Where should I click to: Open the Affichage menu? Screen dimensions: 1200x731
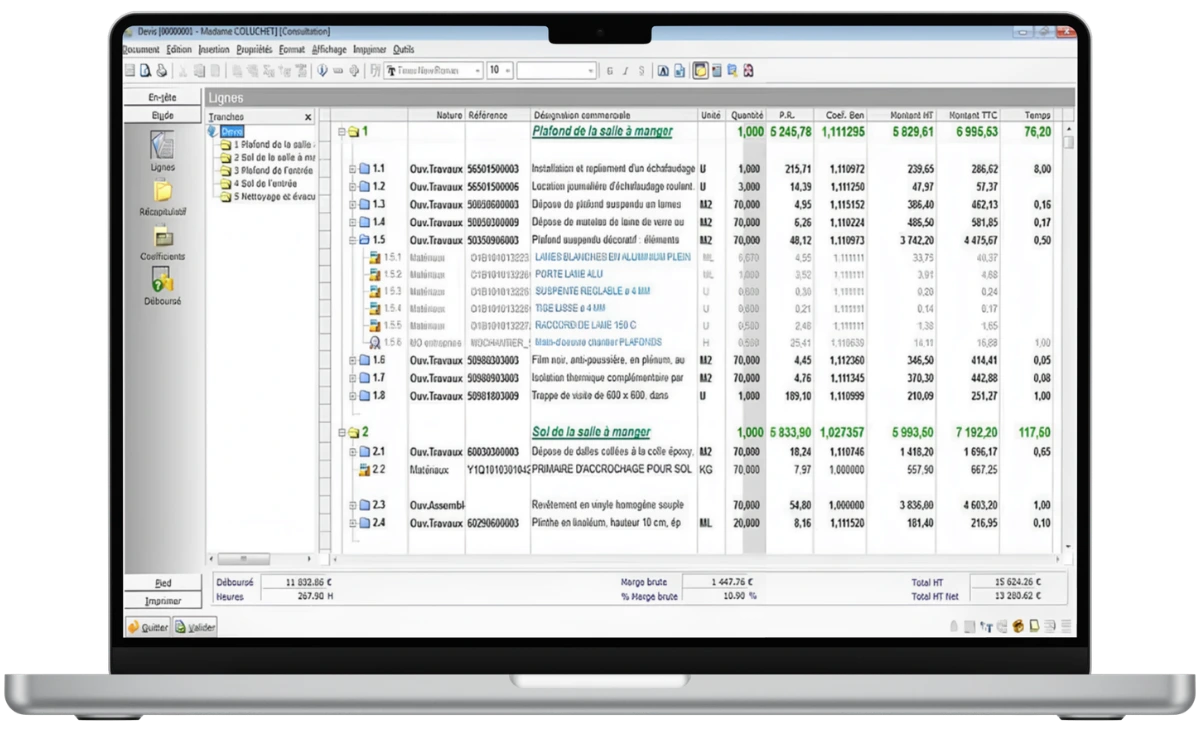pyautogui.click(x=329, y=49)
